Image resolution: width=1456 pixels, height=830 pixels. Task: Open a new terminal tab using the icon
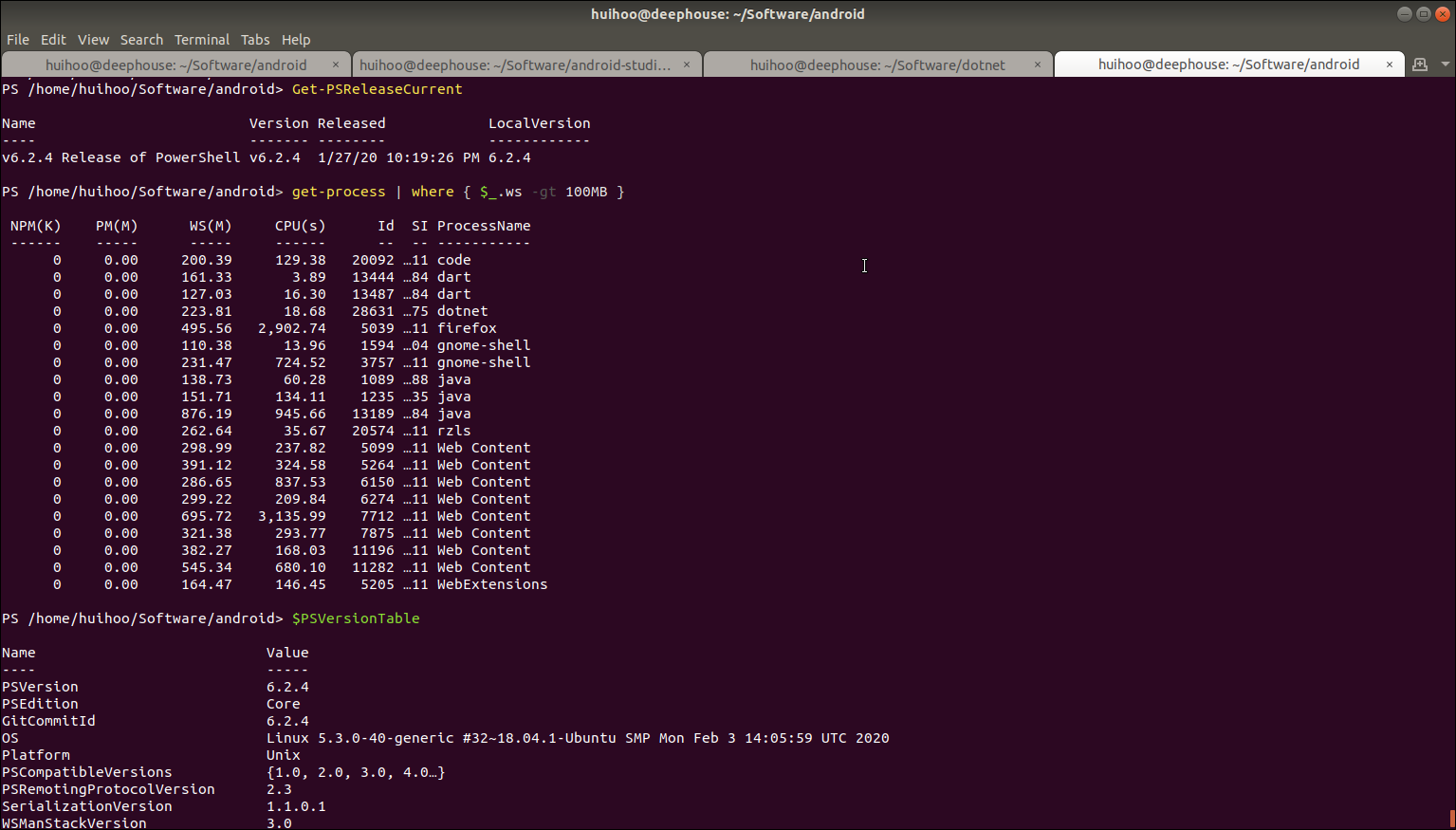(1419, 65)
